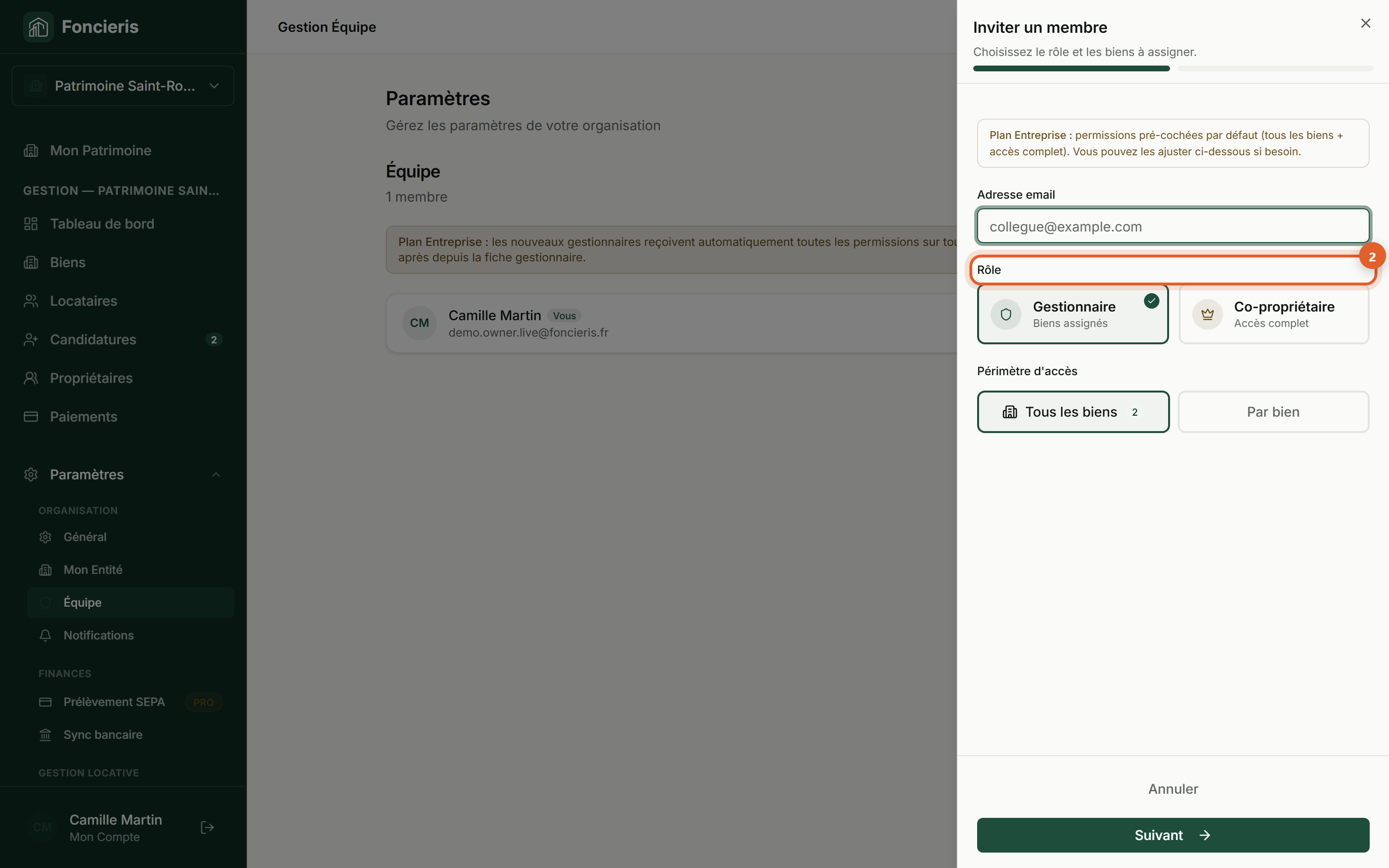
Task: Focus the Adresse email input field
Action: (x=1172, y=226)
